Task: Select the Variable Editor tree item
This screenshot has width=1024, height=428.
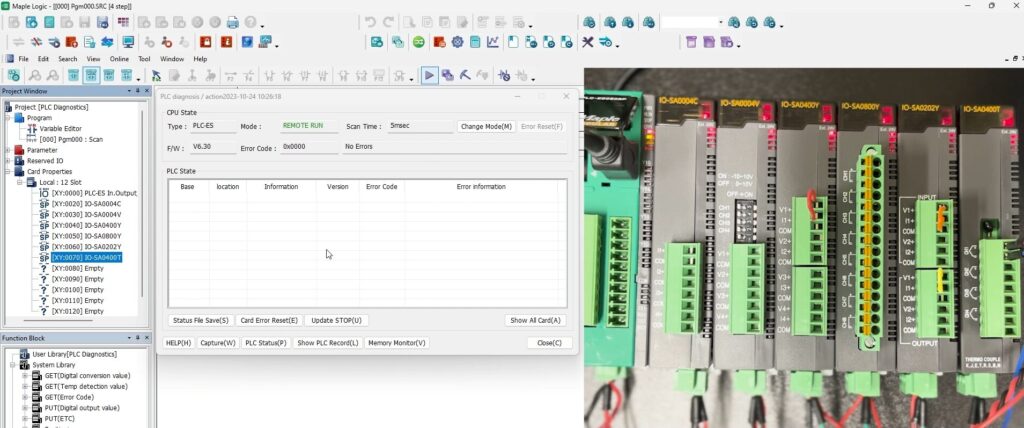Action: (x=60, y=129)
